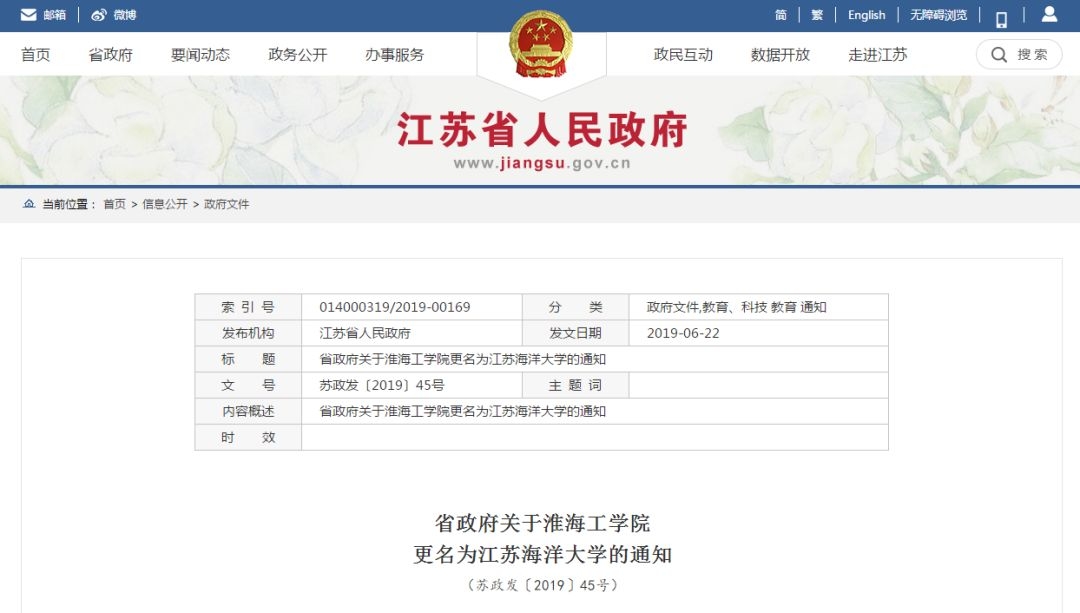Click the mobile phone version icon
Viewport: 1080px width, 613px height.
1001,19
